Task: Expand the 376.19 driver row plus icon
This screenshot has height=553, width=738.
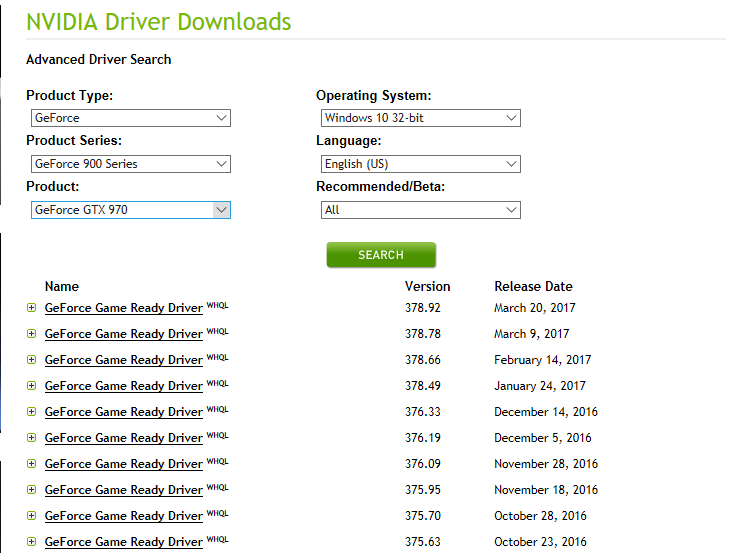Action: coord(32,438)
